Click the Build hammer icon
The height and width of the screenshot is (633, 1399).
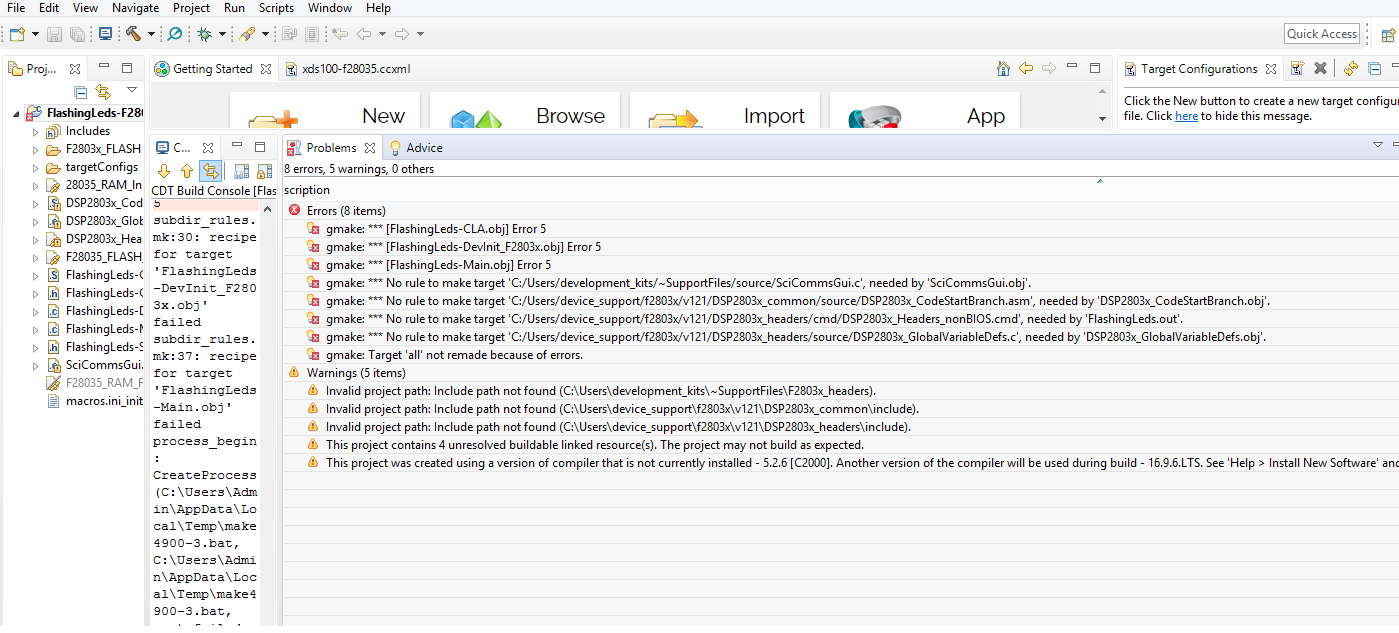click(x=133, y=34)
